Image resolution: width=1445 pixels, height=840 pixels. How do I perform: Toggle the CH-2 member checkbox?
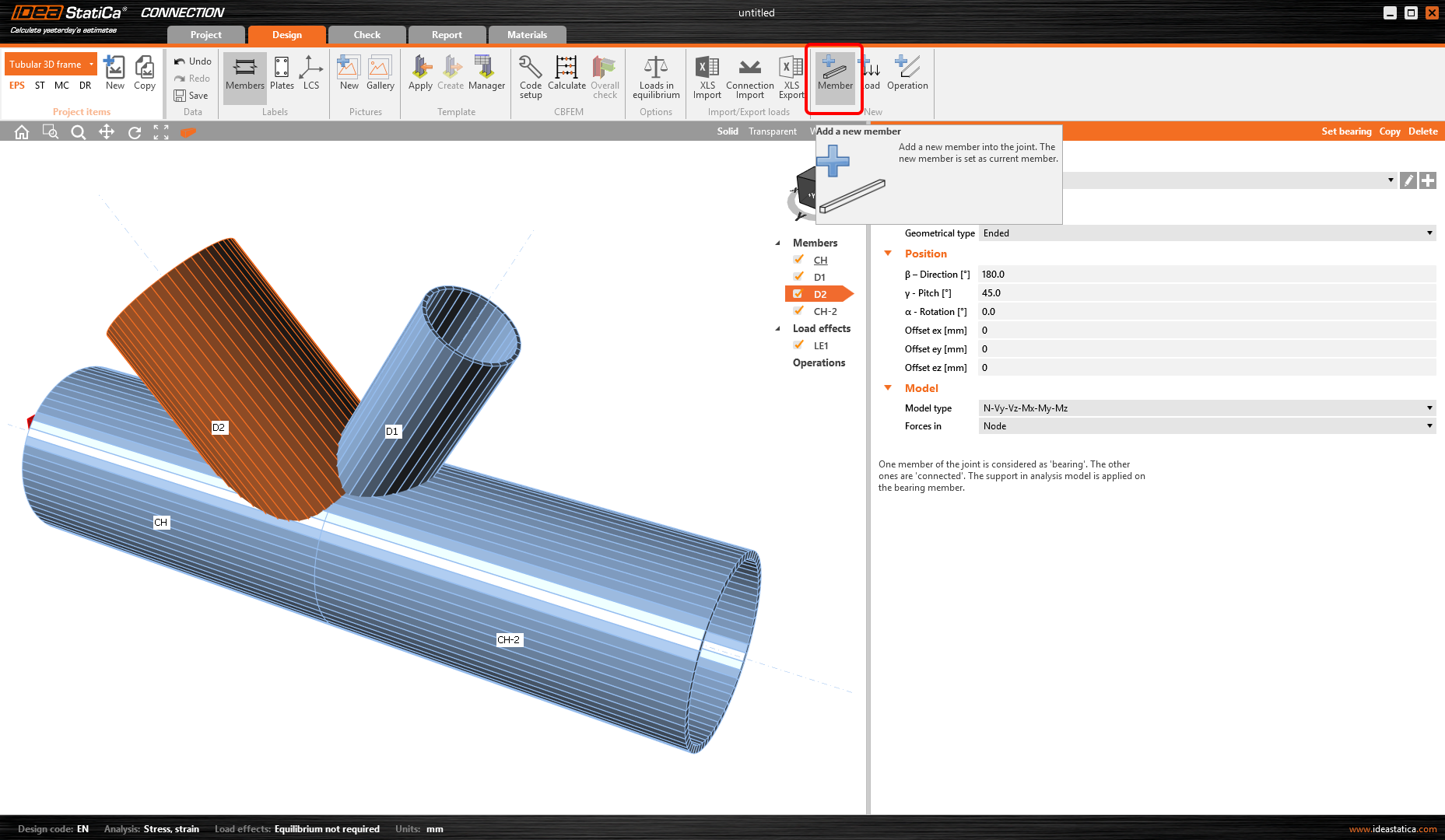click(798, 311)
